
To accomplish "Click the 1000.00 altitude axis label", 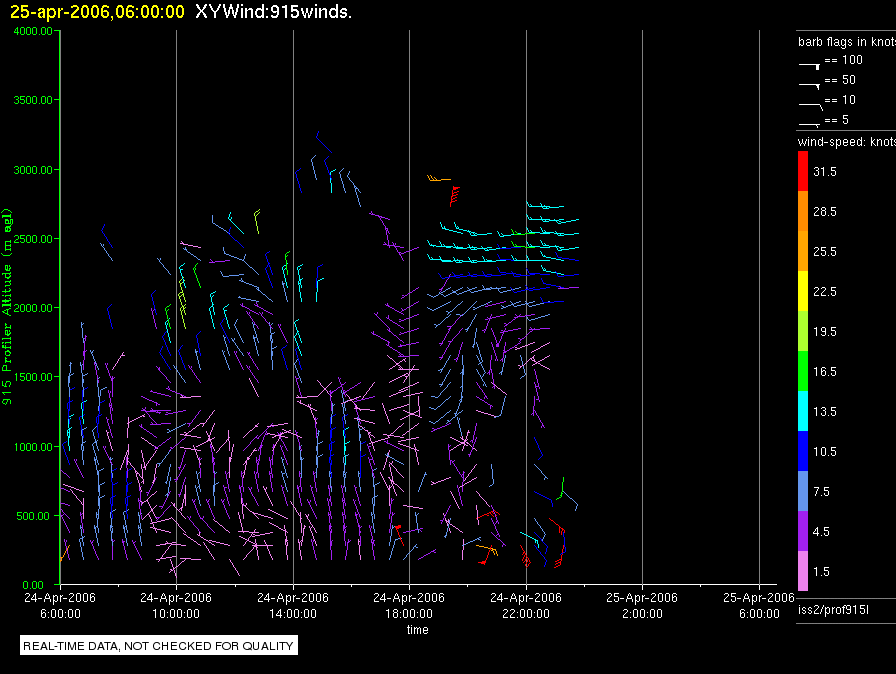I will (x=33, y=447).
